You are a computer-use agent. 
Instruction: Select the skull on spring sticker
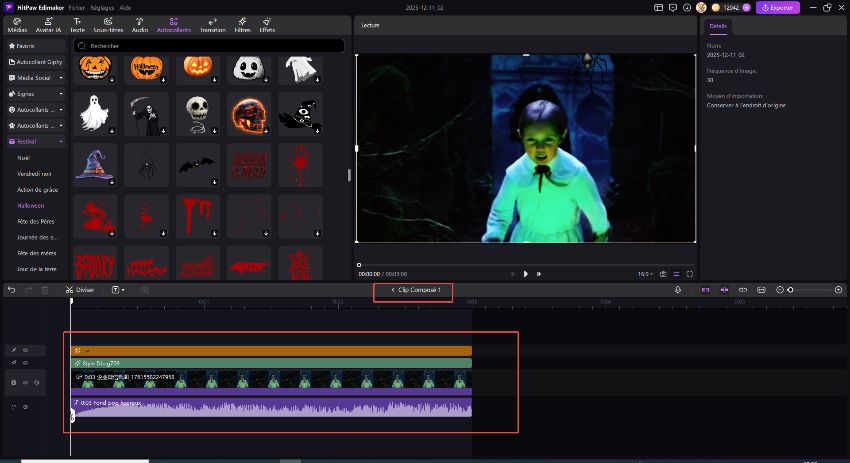[x=198, y=114]
